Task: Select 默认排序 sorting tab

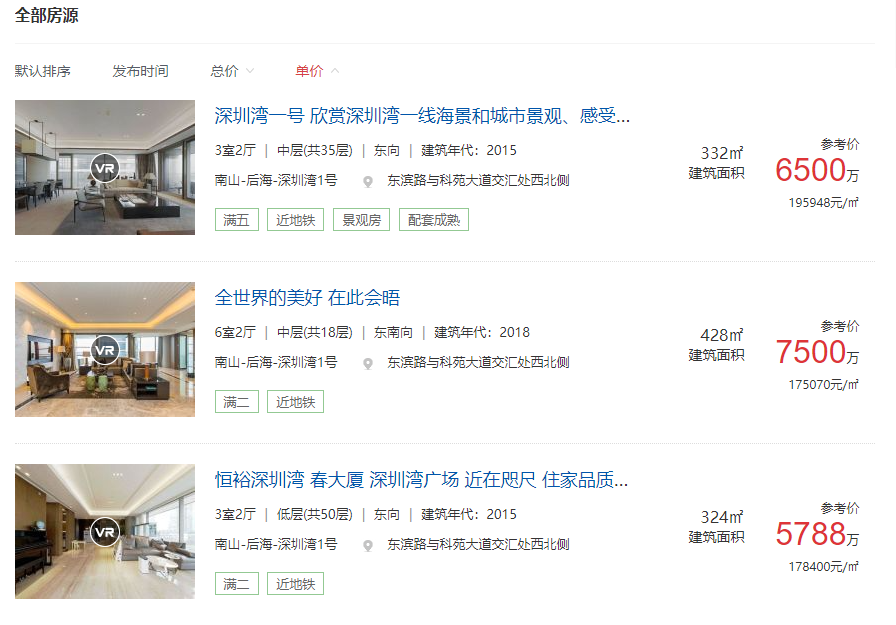Action: click(x=43, y=71)
